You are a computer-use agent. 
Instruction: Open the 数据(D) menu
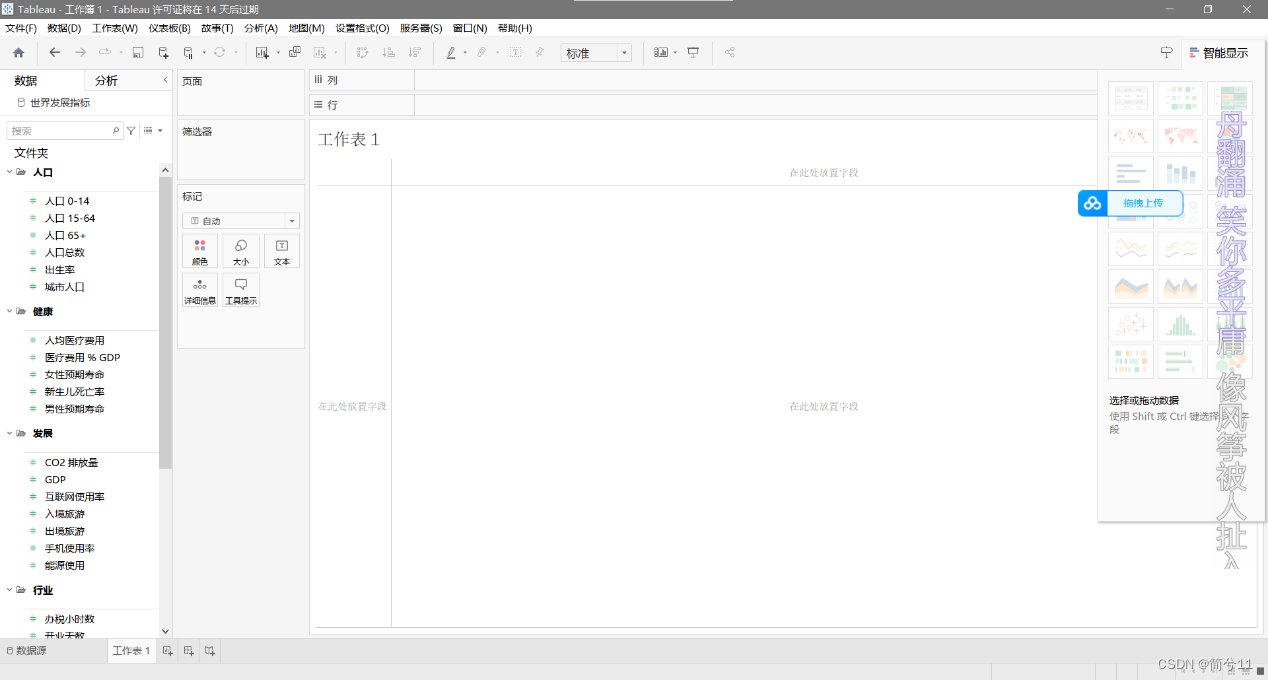pyautogui.click(x=64, y=28)
